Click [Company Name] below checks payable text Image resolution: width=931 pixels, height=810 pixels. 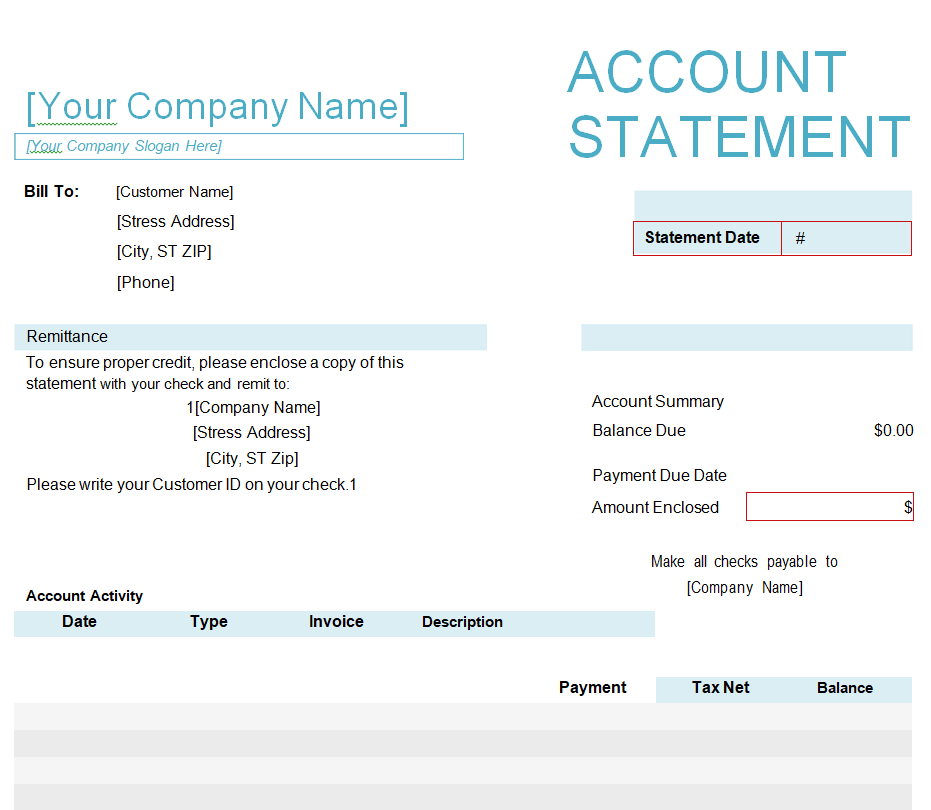[744, 588]
